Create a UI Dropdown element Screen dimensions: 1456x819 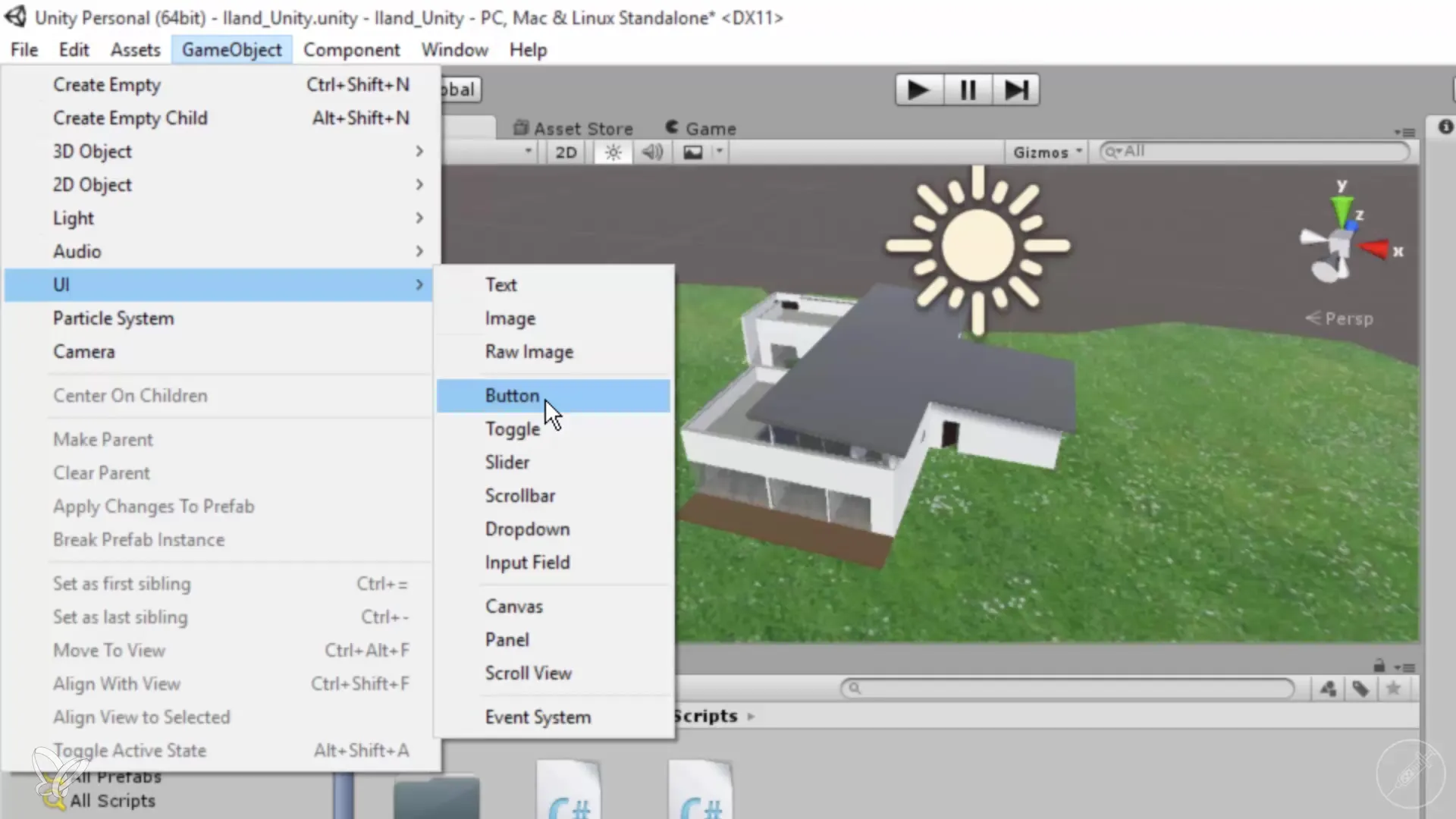pos(554,529)
